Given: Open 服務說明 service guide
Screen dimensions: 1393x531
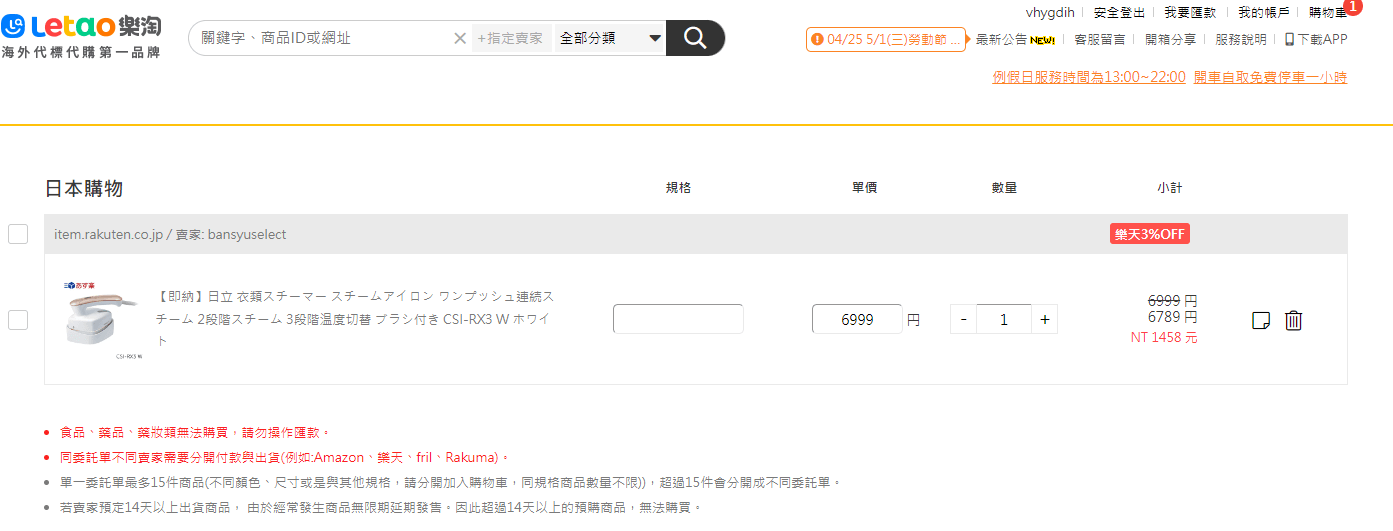Looking at the screenshot, I should 1241,39.
